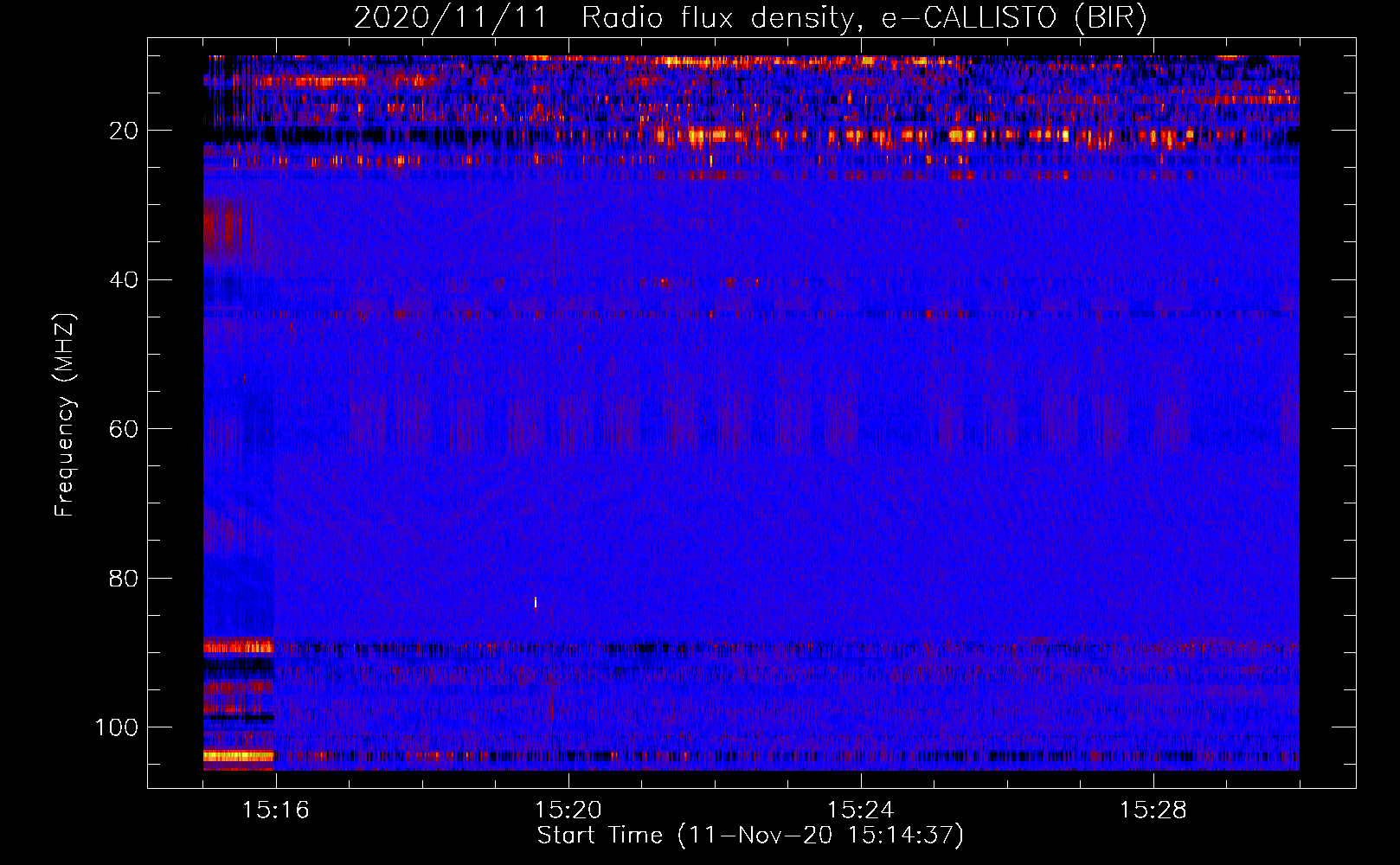Screen dimensions: 1400x865
Task: Click the "20" frequency tick label
Action: (124, 131)
